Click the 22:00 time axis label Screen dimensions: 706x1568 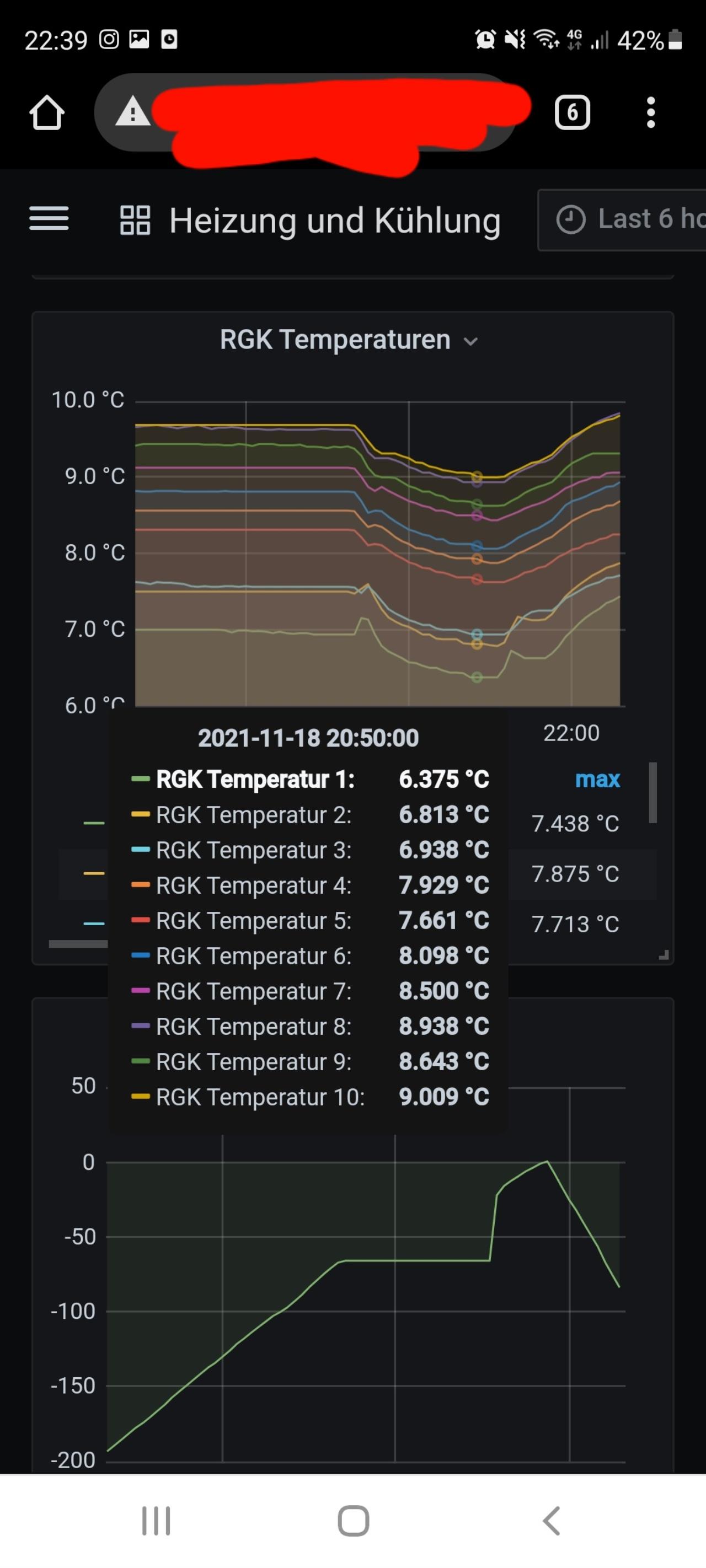tap(571, 733)
